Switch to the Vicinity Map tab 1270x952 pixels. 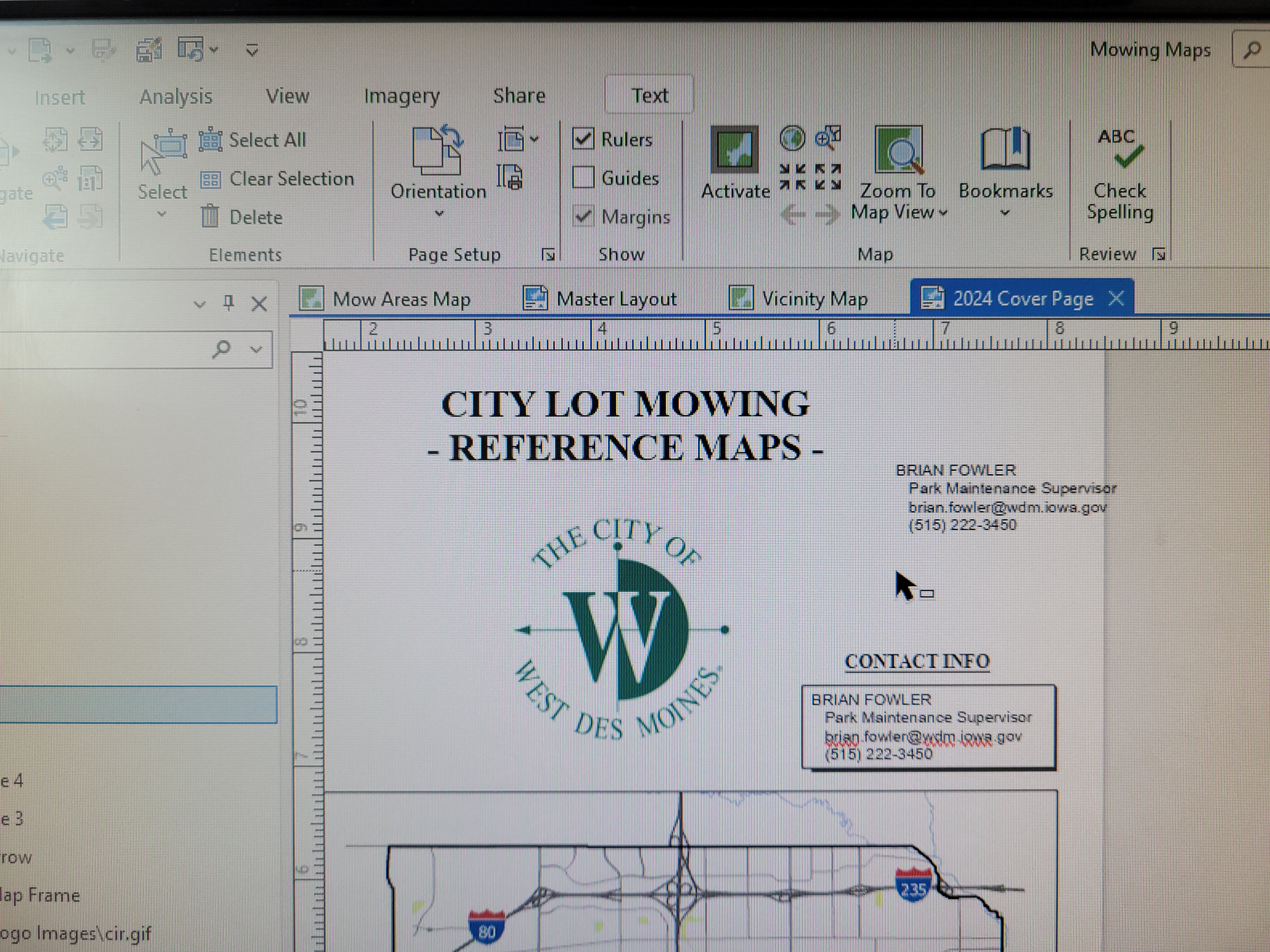798,298
